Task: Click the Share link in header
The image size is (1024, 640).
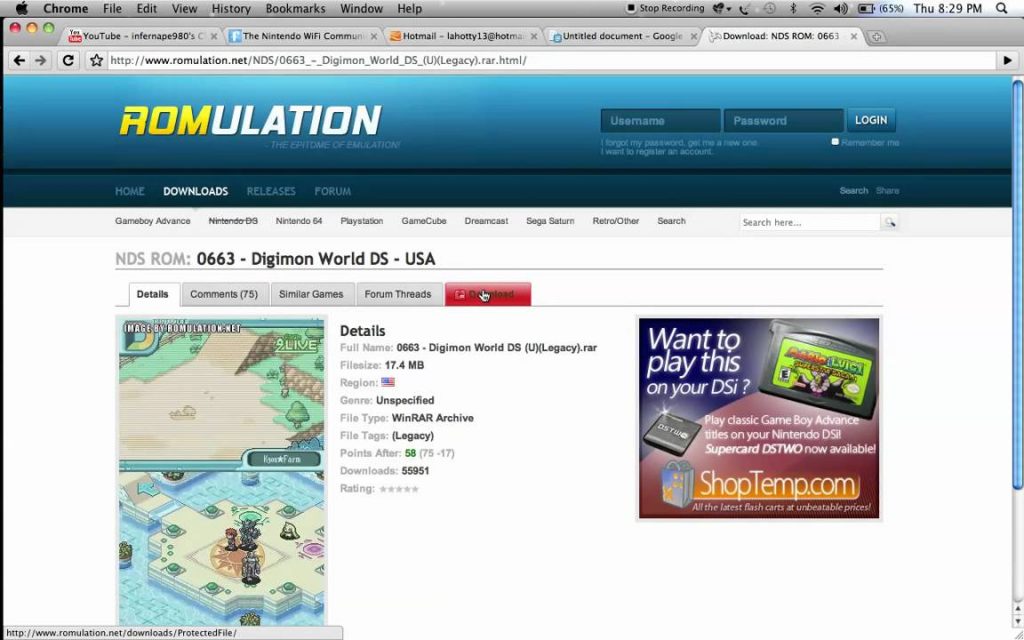Action: [x=888, y=191]
